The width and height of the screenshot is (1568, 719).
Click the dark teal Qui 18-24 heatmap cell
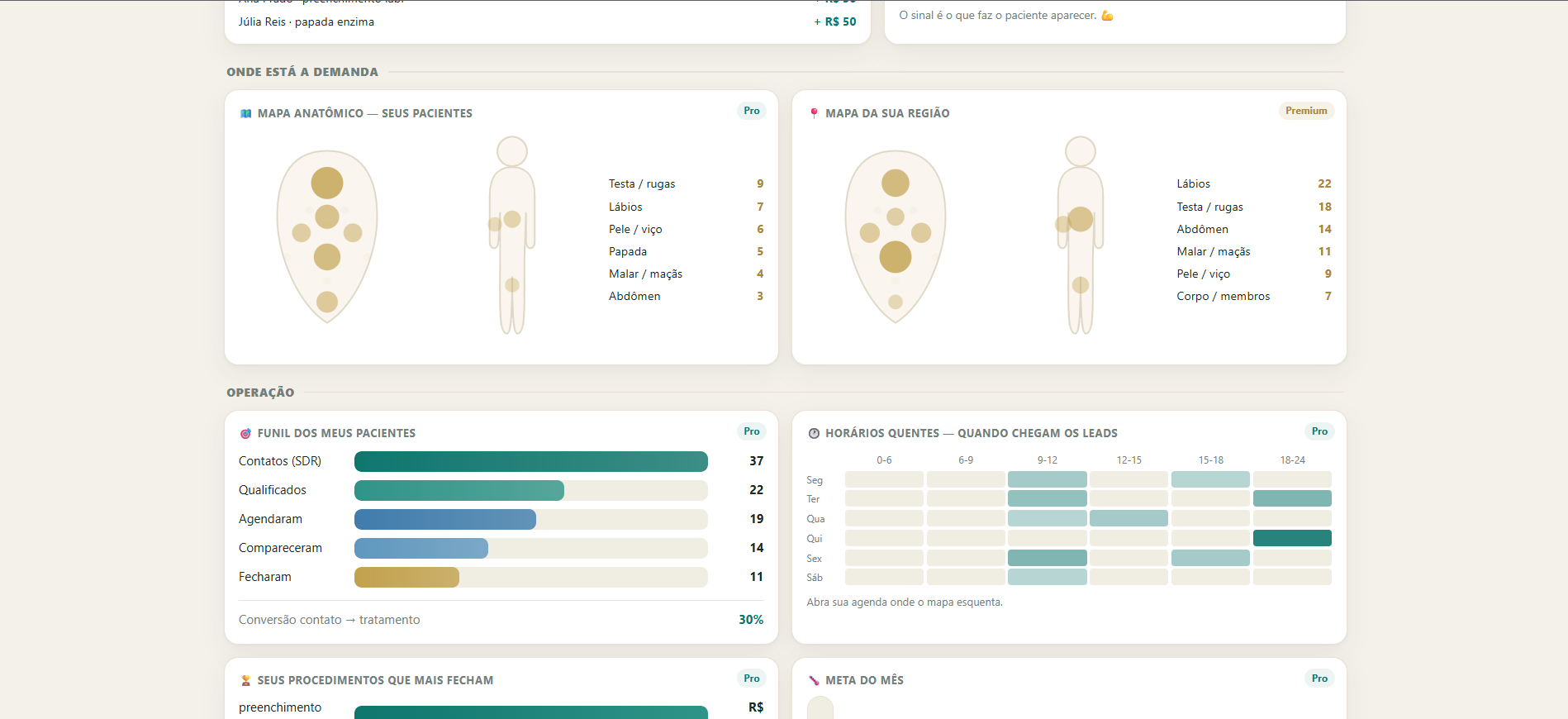(x=1292, y=538)
